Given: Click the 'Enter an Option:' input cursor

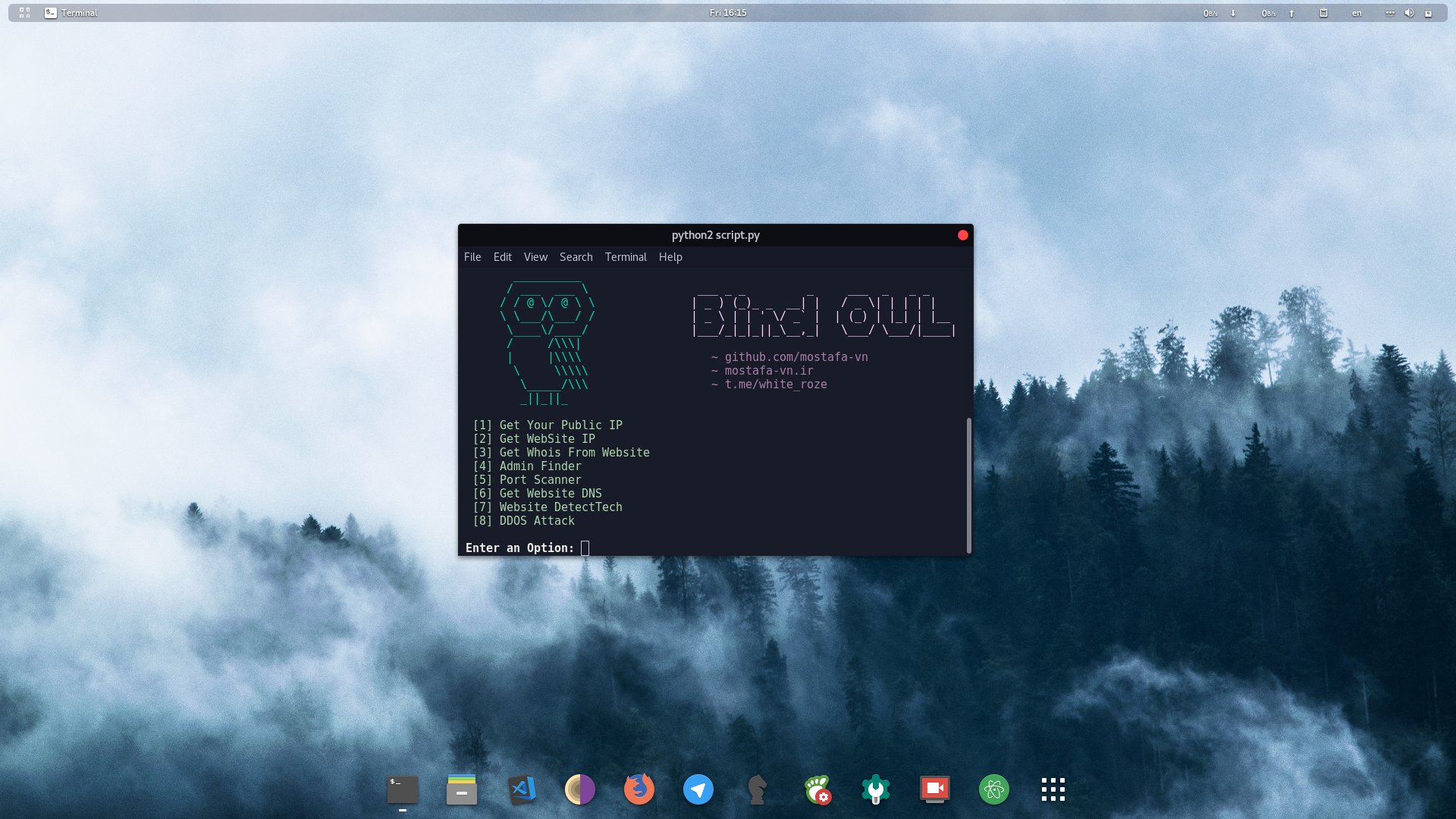Looking at the screenshot, I should [x=585, y=548].
